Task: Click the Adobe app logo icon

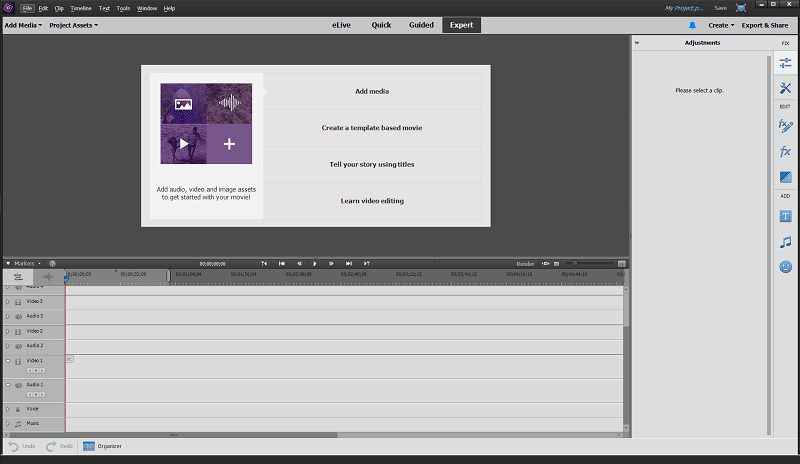Action: [8, 8]
